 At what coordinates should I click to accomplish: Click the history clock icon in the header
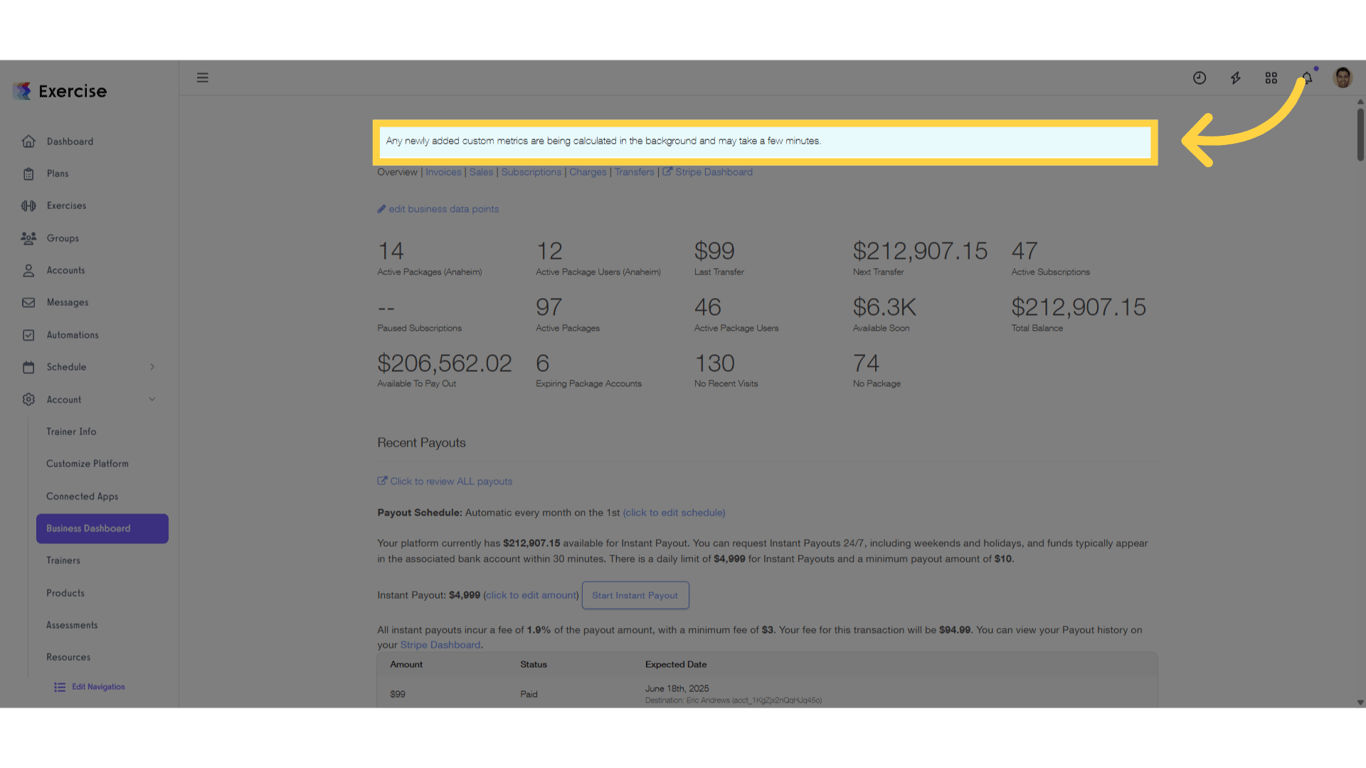point(1199,77)
